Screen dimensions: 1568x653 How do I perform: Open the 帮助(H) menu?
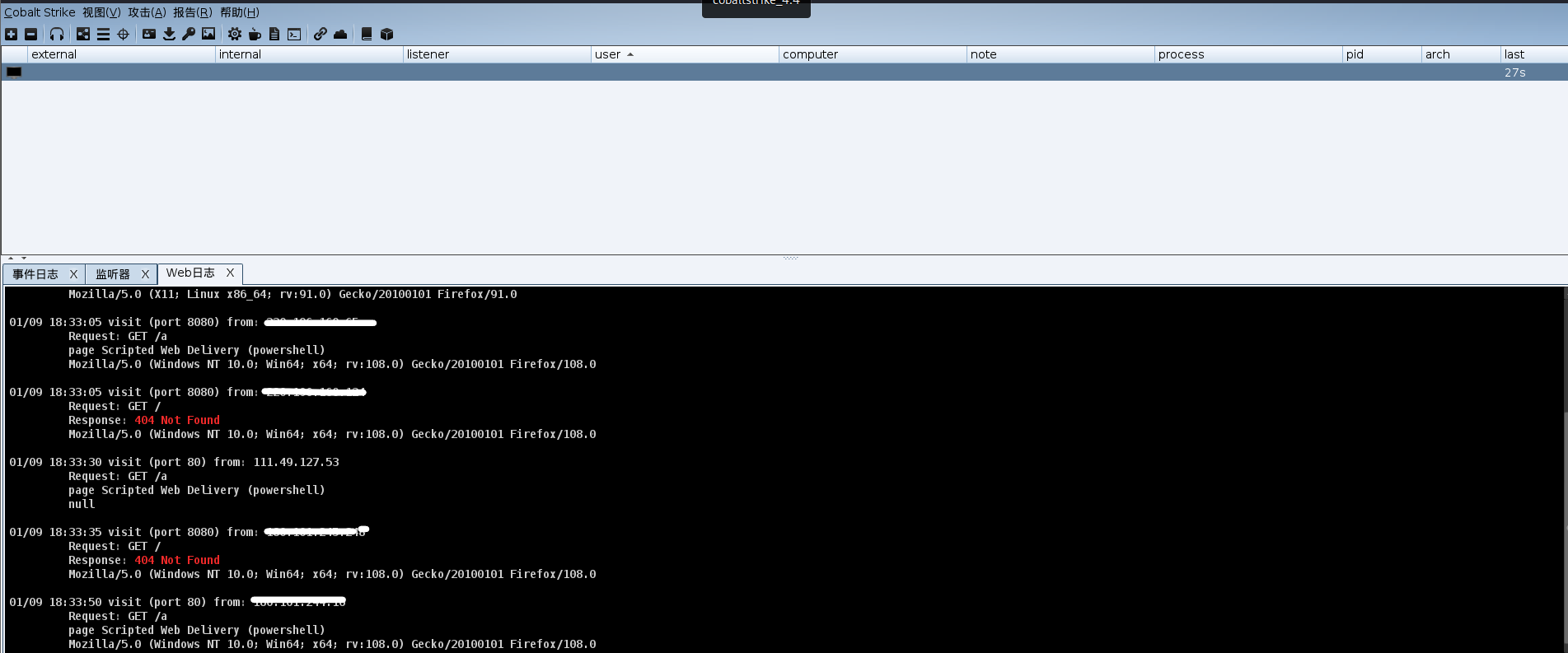pyautogui.click(x=239, y=12)
